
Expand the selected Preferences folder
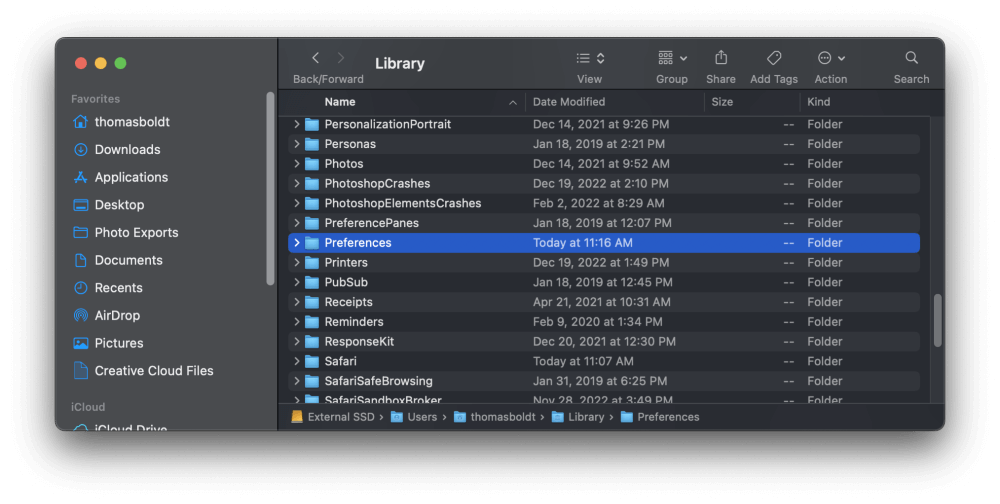point(297,243)
